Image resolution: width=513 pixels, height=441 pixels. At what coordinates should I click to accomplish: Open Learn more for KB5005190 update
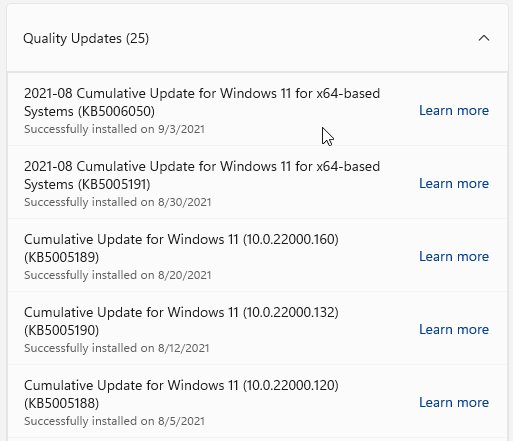454,330
